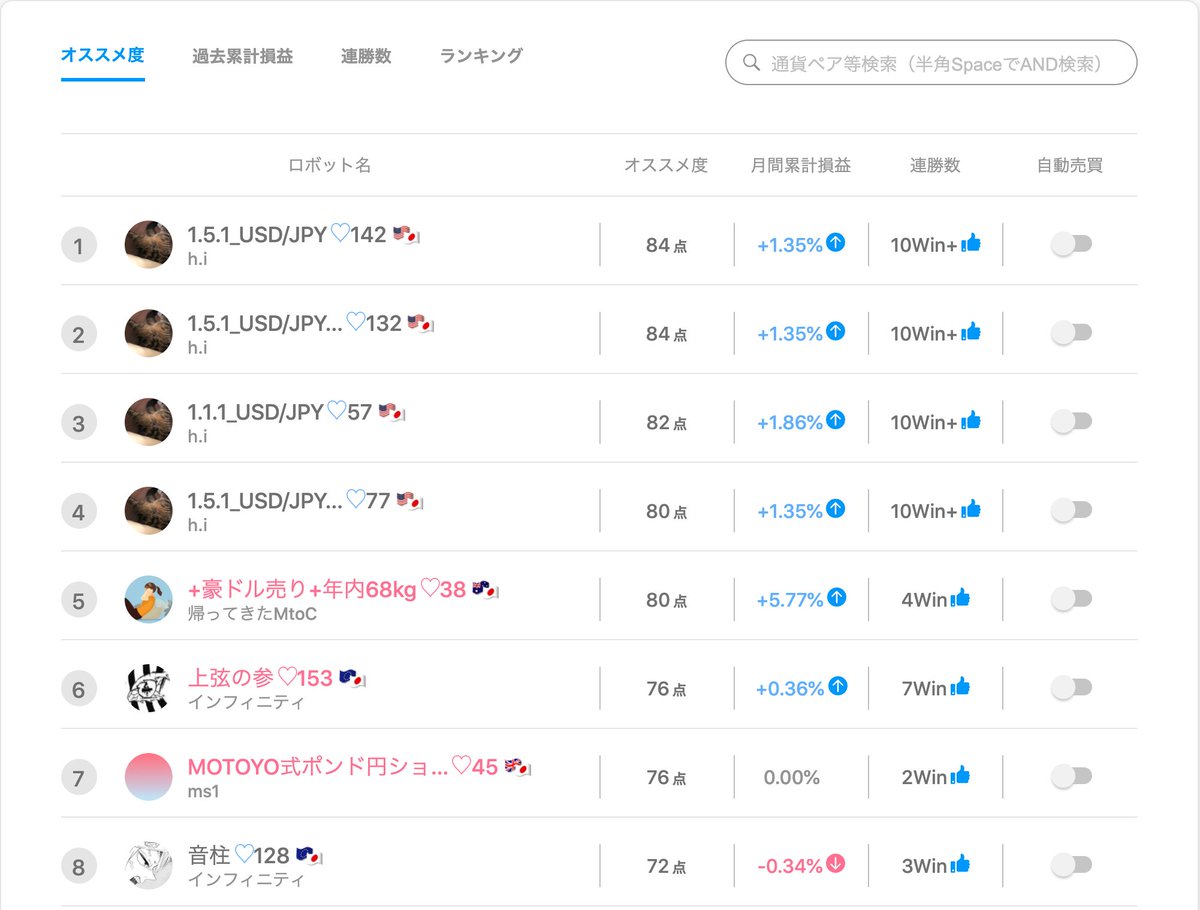Enable auto-trading for 音柱 robot
1200x910 pixels.
(x=1071, y=864)
